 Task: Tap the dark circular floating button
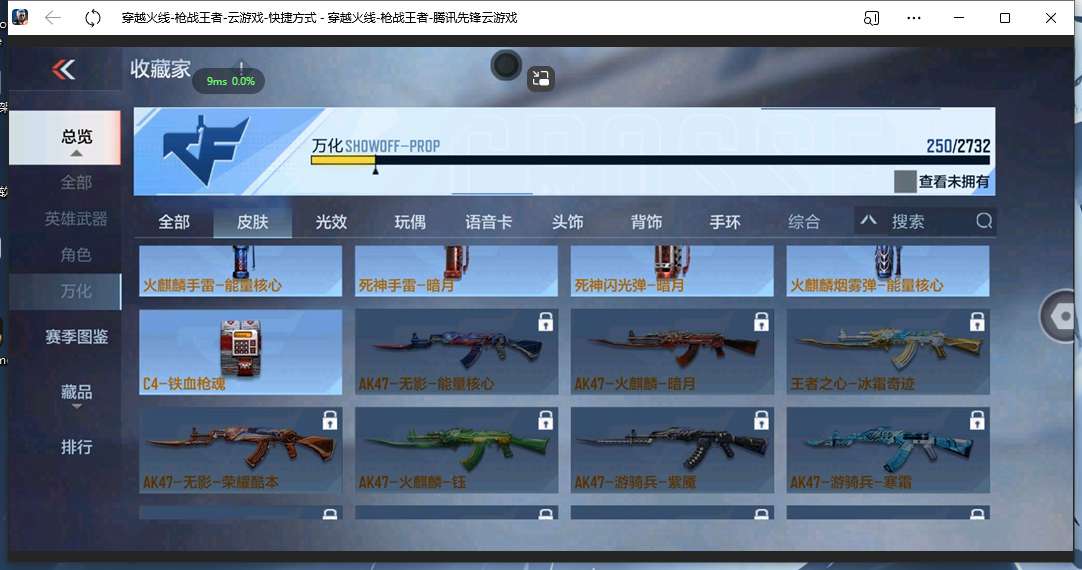(x=506, y=66)
